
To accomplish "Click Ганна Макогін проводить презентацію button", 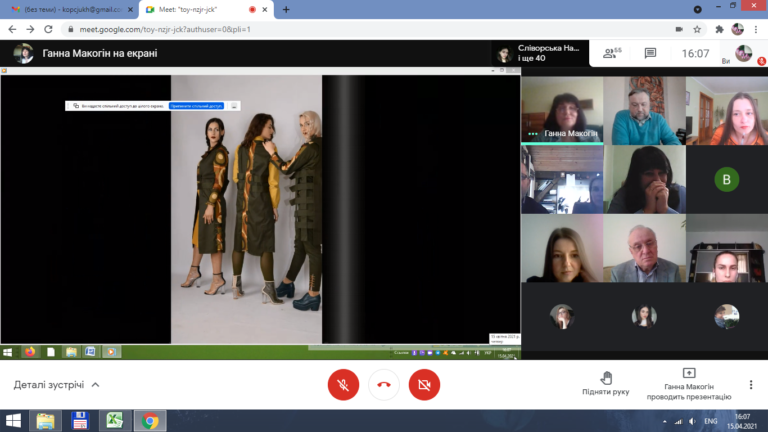I will (x=689, y=384).
